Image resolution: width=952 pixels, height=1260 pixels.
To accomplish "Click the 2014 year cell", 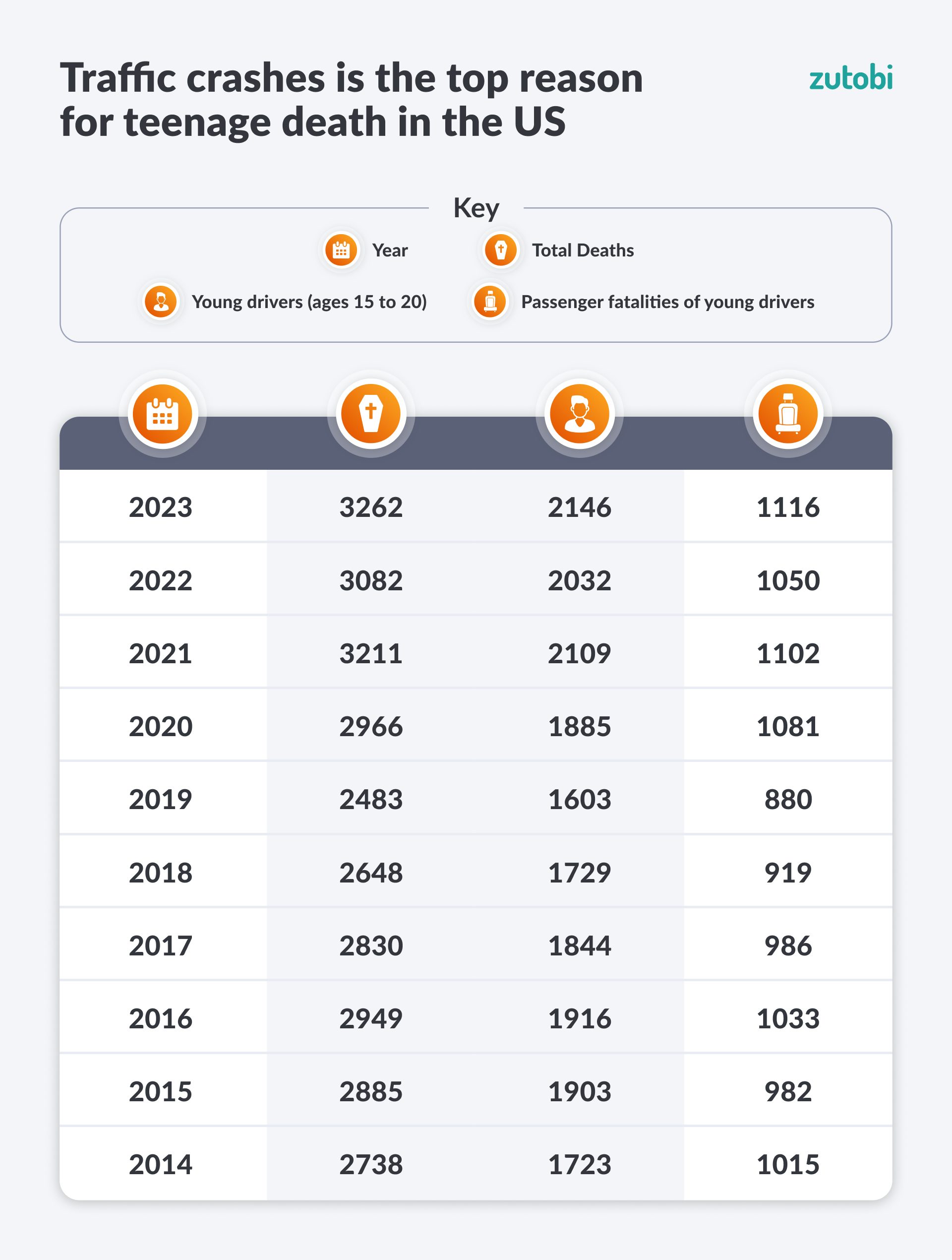I will 161,1164.
